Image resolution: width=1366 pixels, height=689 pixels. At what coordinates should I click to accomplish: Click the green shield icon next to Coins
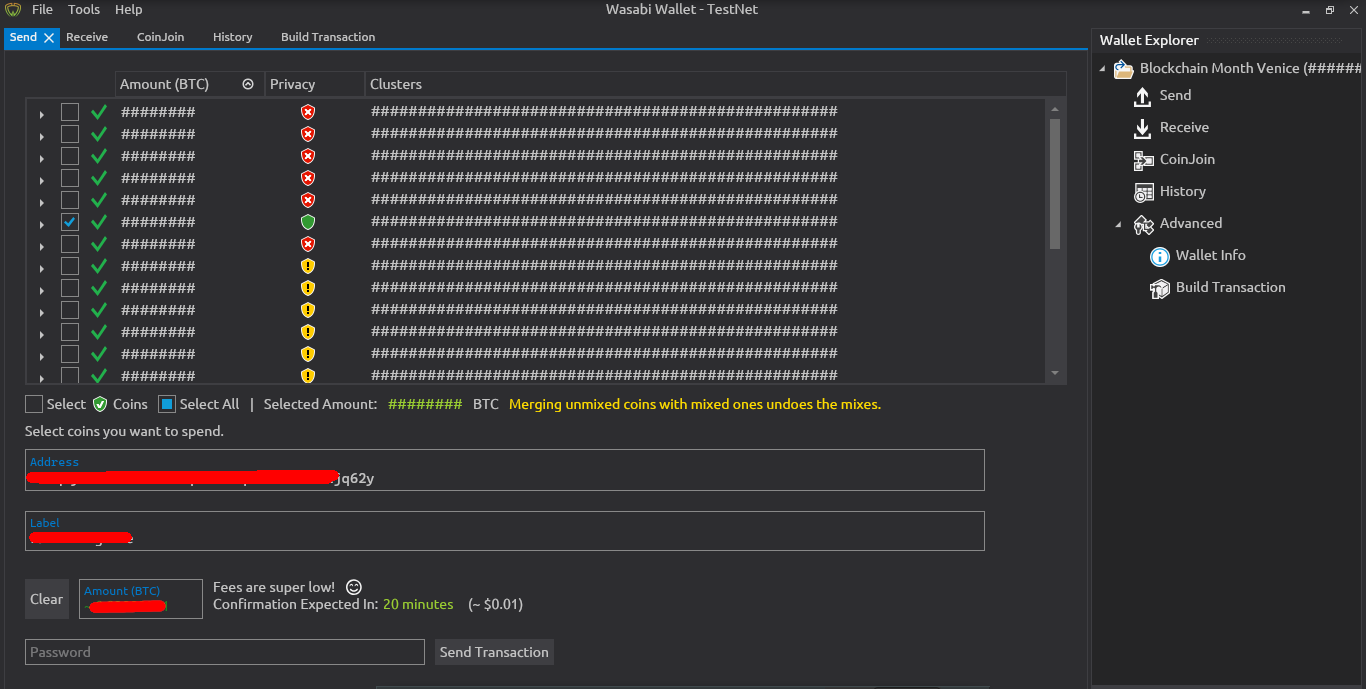100,404
